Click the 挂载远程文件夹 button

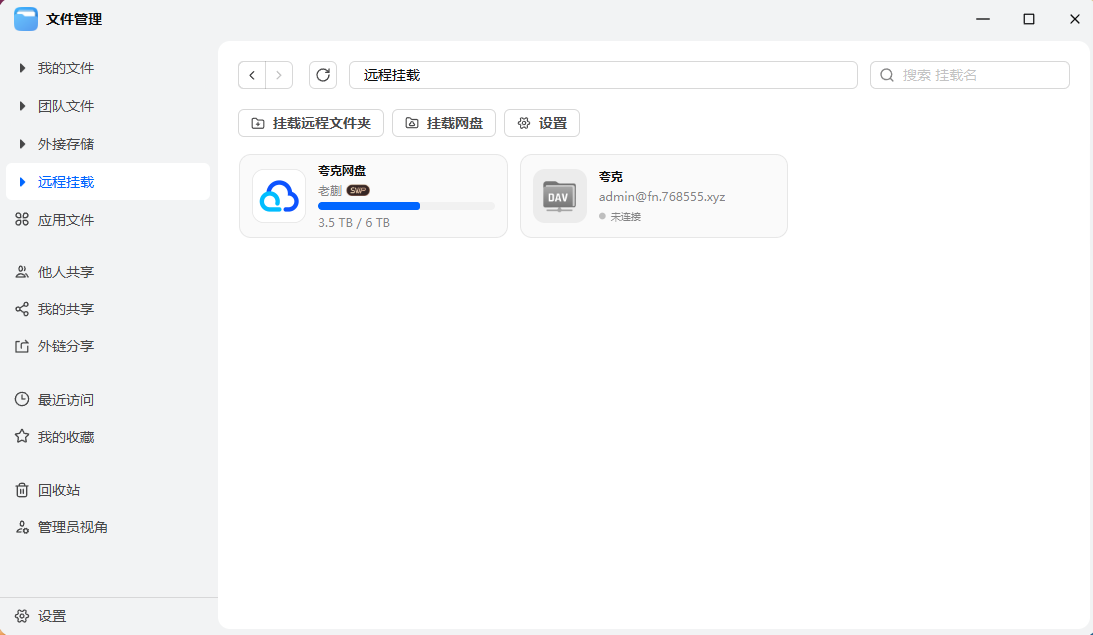coord(310,122)
